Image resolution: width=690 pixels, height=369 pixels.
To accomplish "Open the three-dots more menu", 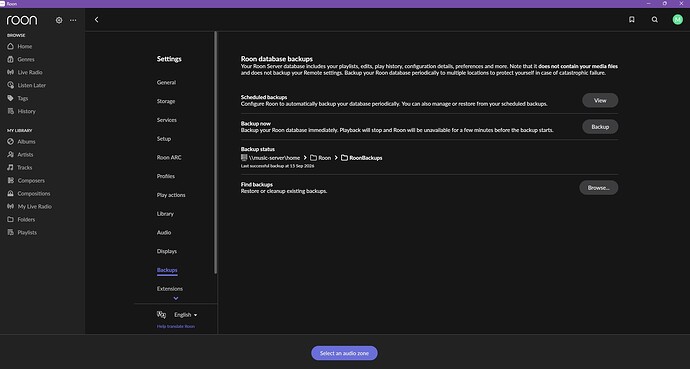I will coord(73,20).
